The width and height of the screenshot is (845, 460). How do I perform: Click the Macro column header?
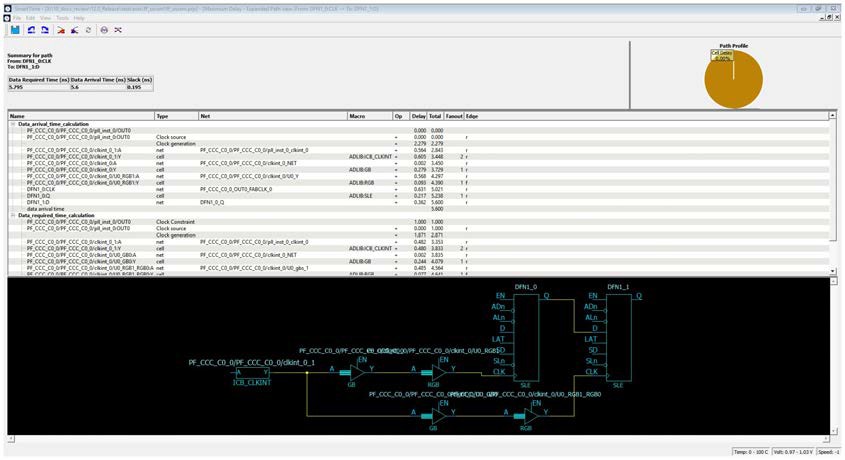click(x=369, y=116)
